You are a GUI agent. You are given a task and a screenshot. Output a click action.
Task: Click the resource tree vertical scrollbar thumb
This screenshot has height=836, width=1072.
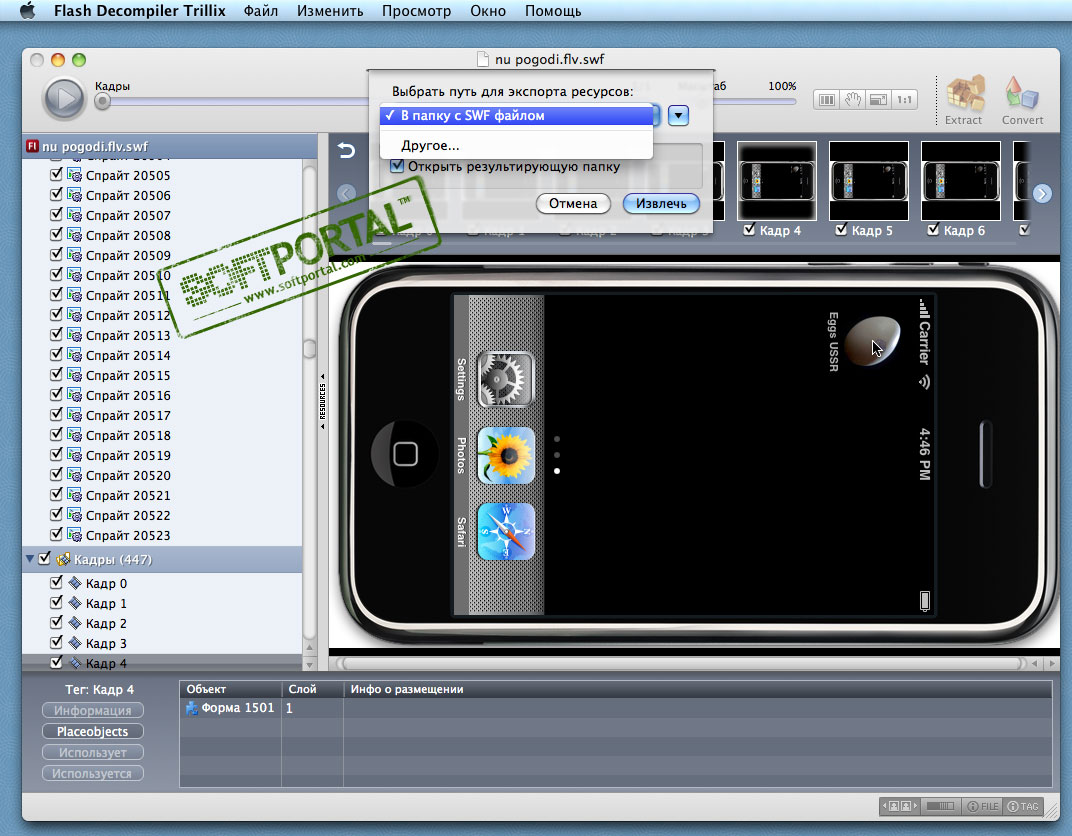309,349
